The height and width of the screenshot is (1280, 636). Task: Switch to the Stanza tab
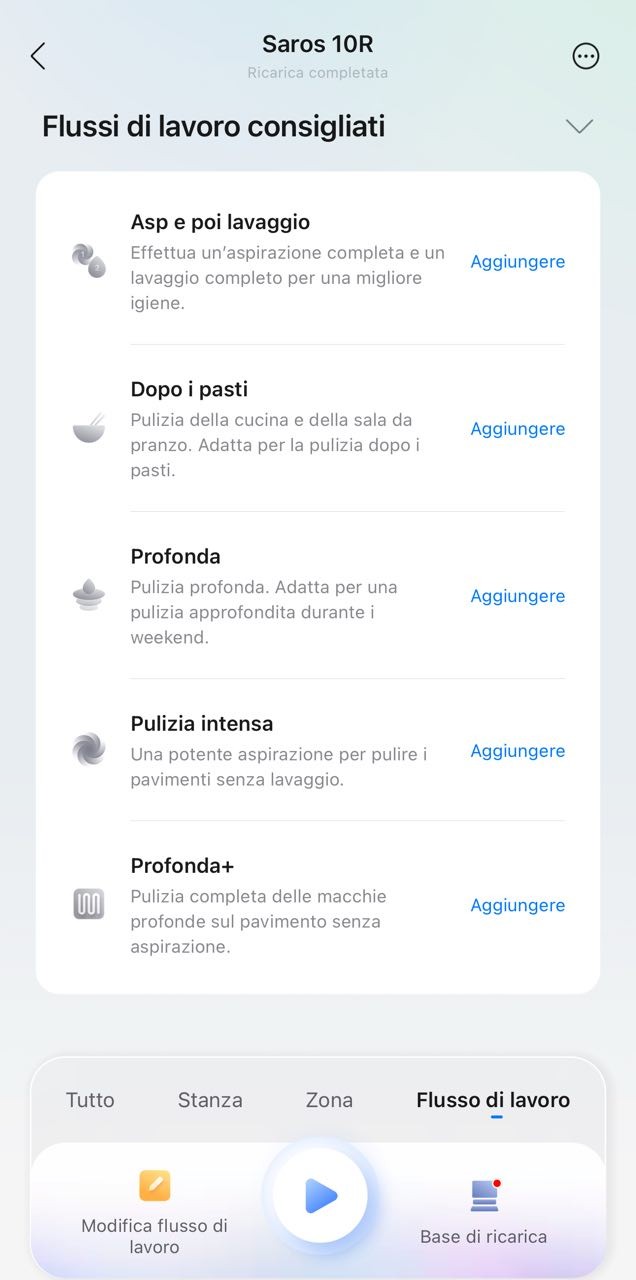click(x=210, y=1100)
